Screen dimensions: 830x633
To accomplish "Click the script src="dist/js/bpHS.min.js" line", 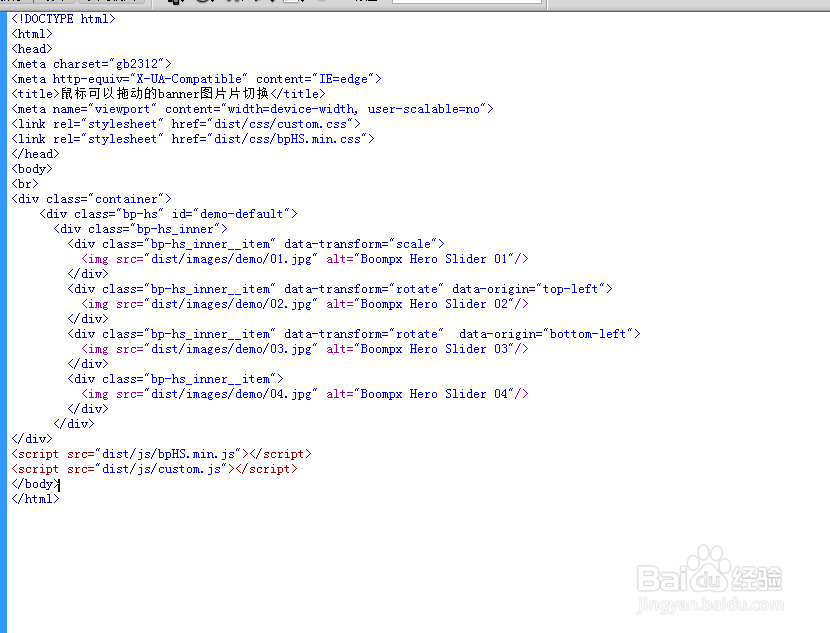I will point(161,454).
